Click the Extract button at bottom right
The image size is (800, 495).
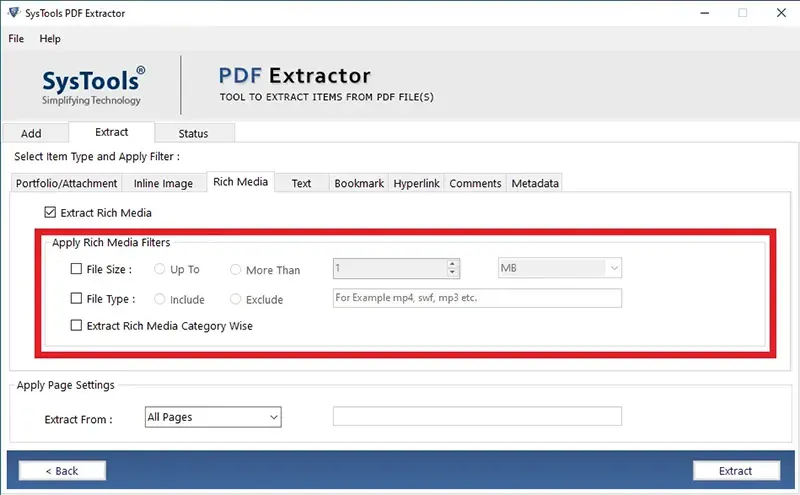click(x=736, y=471)
